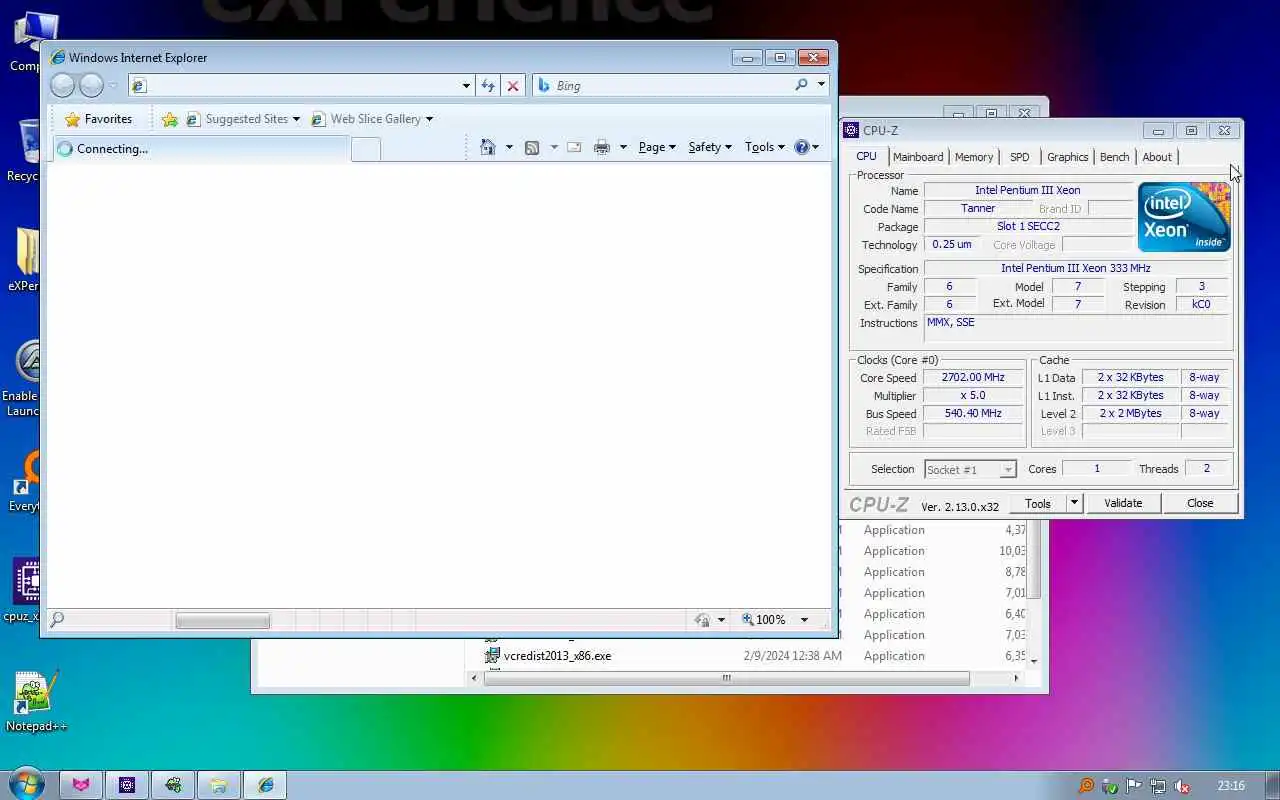Screen dimensions: 1280x800
Task: Click the network tray icon
Action: coord(1157,786)
